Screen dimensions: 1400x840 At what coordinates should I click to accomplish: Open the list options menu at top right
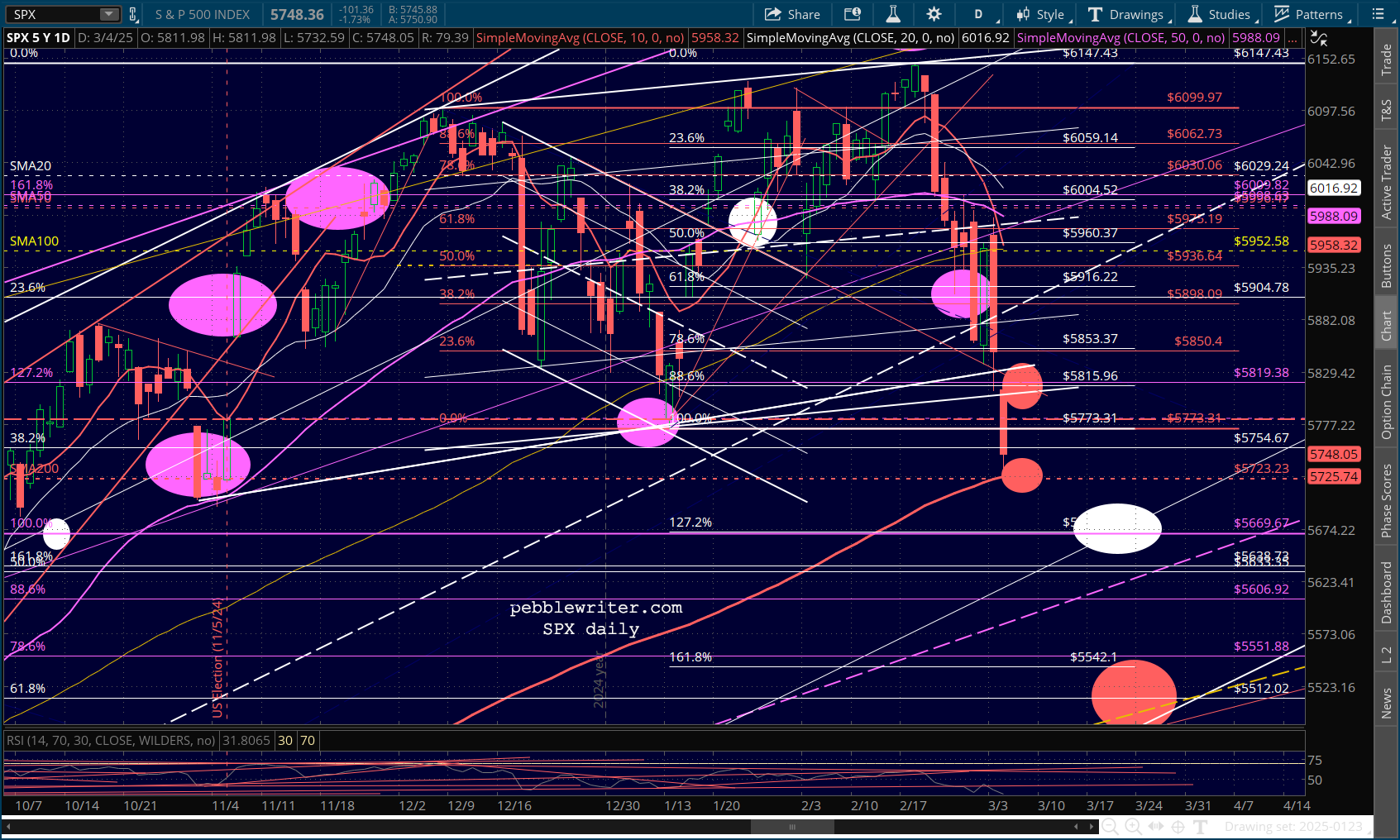(x=1379, y=14)
